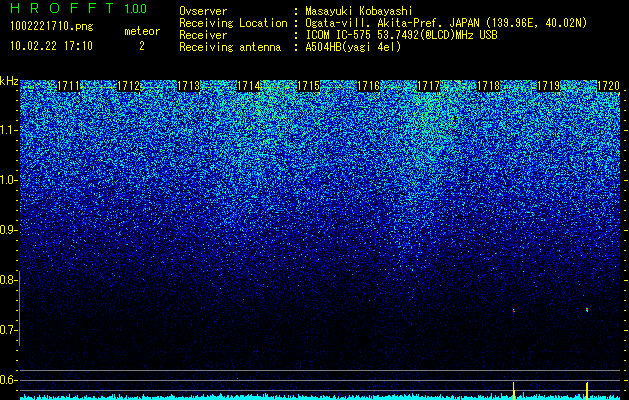The width and height of the screenshot is (629, 400).
Task: Click the Receiving Location value text
Action: pyautogui.click(x=446, y=23)
